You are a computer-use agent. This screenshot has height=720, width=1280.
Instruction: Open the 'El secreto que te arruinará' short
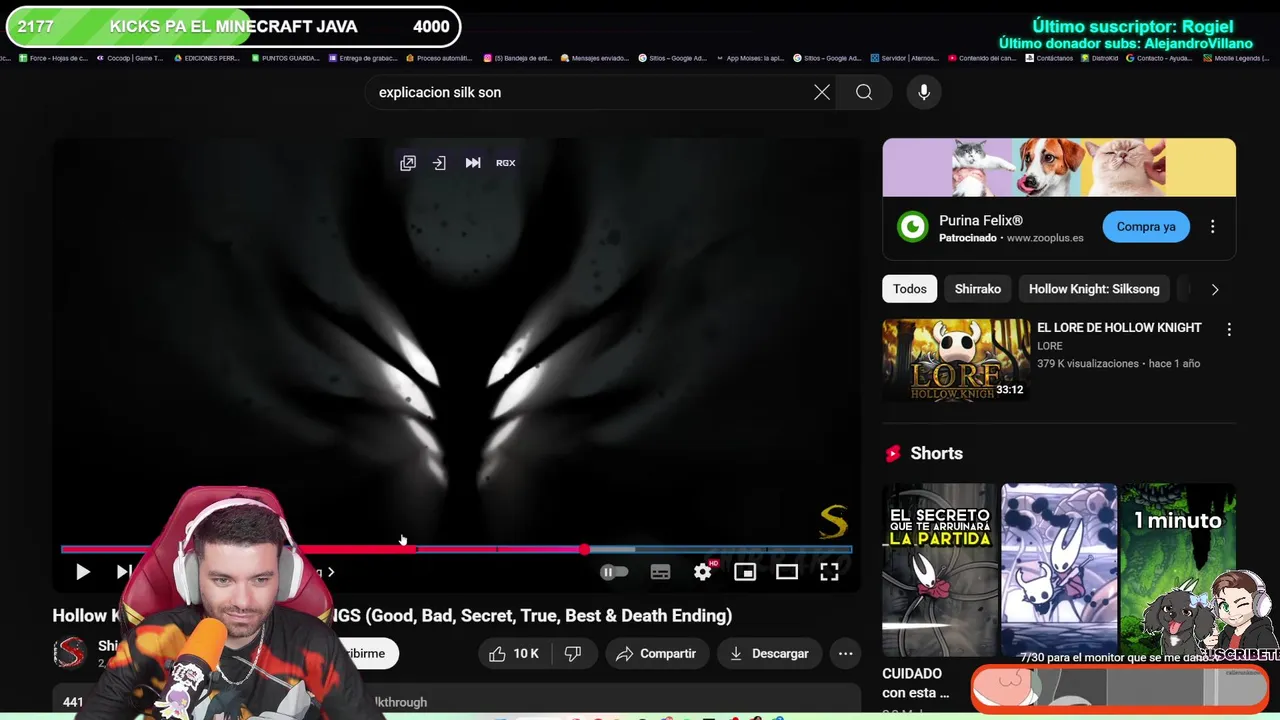point(940,570)
